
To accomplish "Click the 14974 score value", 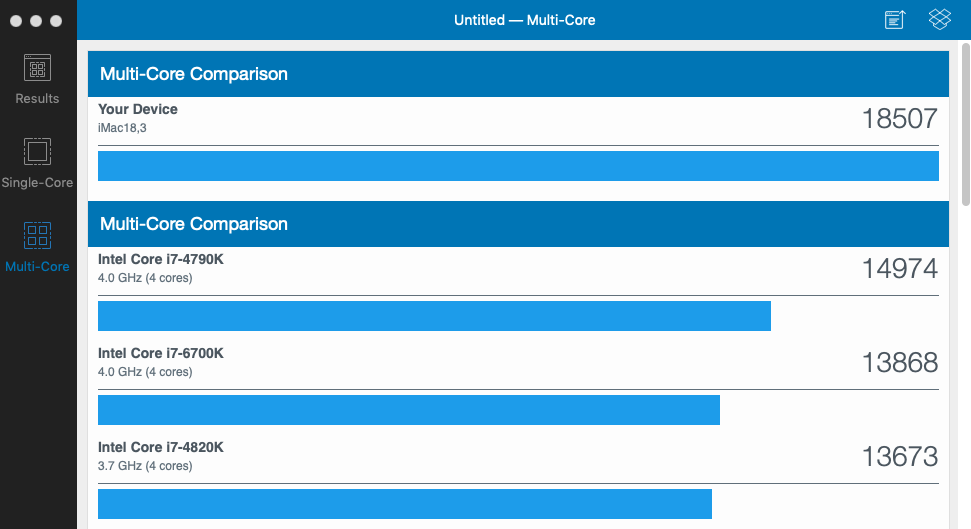I will pos(900,269).
